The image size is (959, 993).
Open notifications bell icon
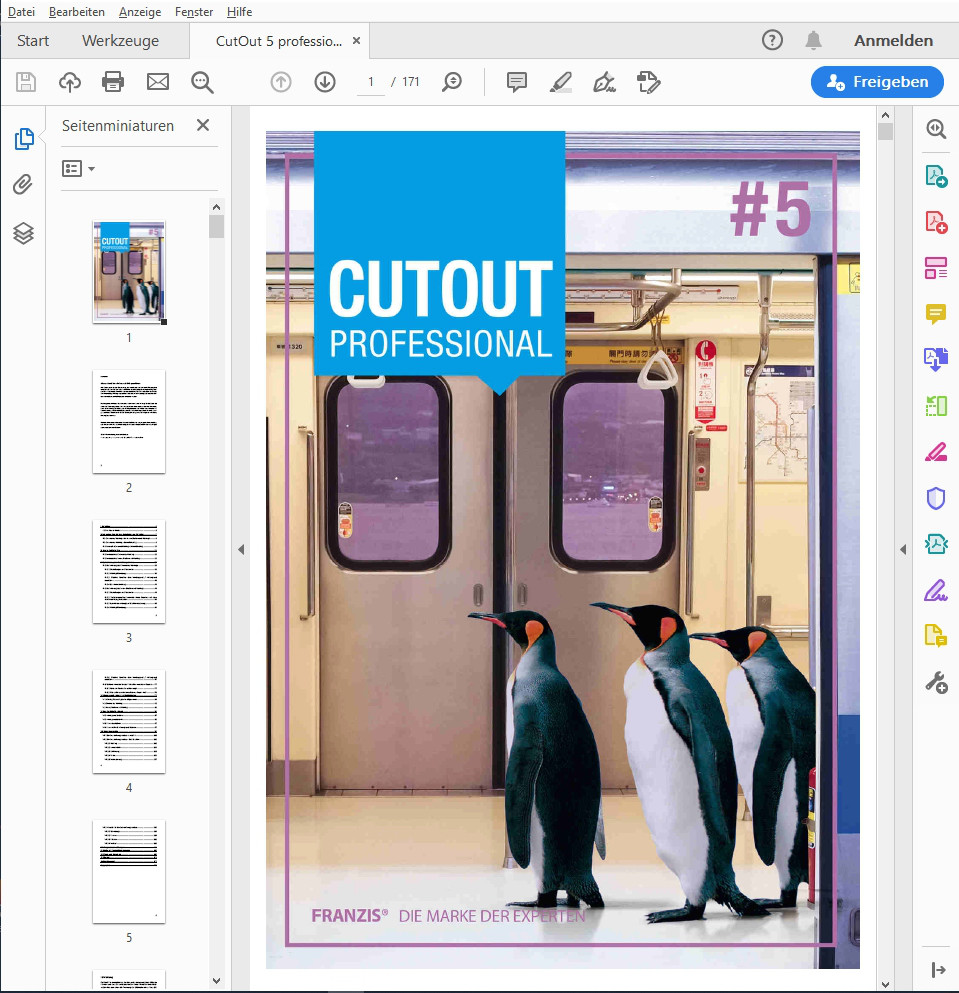(813, 41)
